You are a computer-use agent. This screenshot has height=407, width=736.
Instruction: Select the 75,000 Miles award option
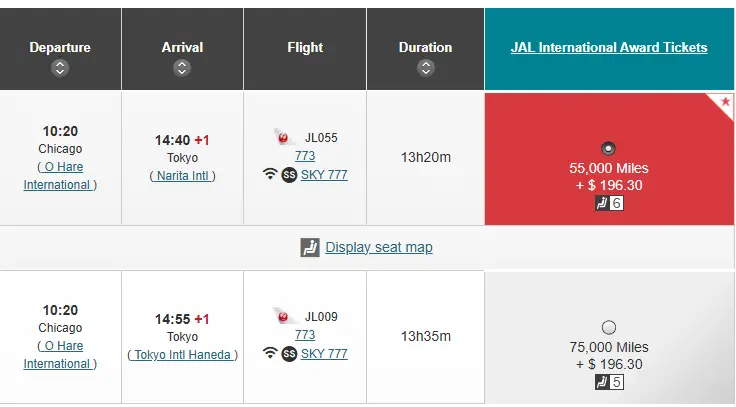coord(608,328)
